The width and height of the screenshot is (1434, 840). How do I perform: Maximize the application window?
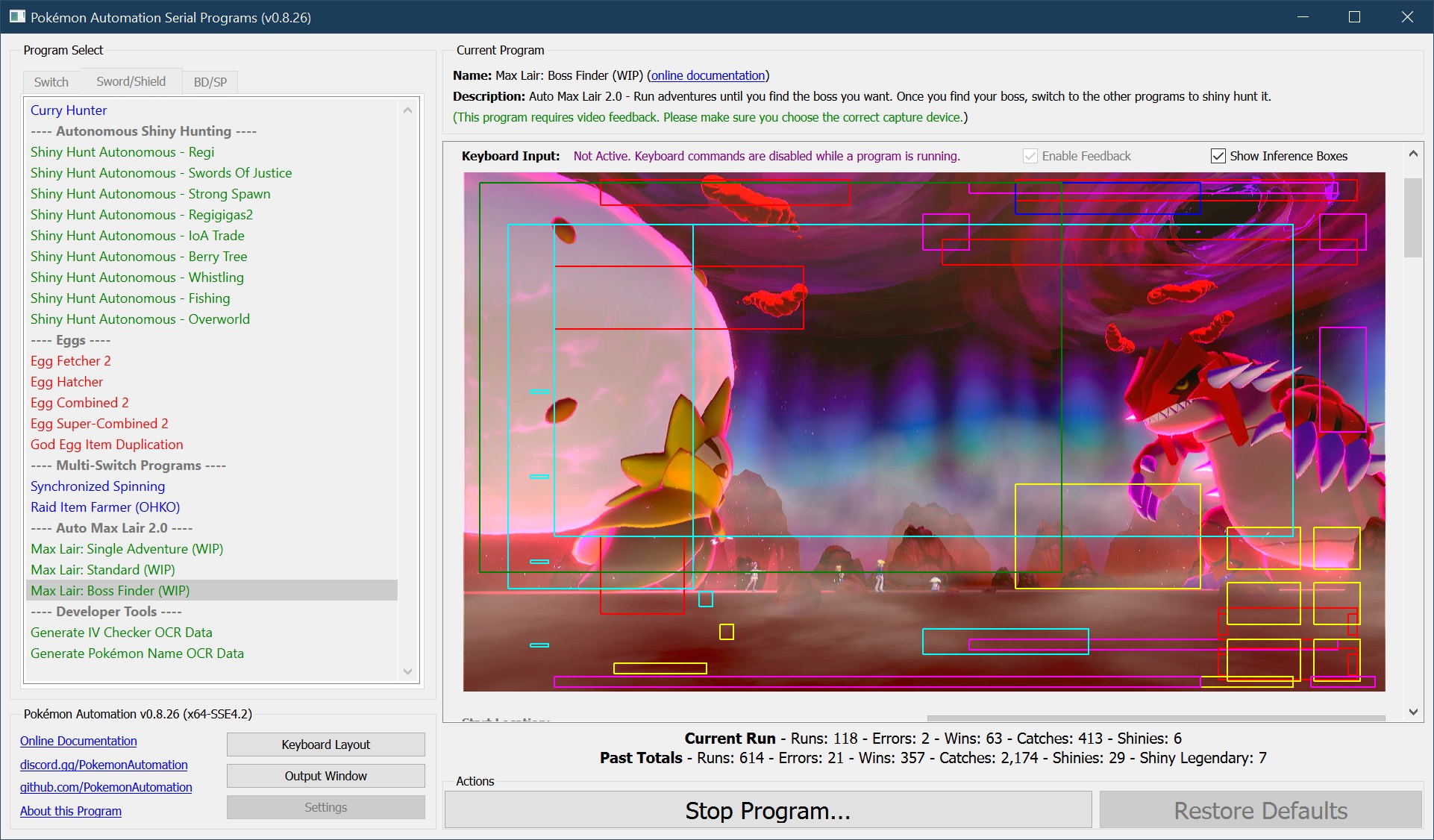pyautogui.click(x=1354, y=16)
